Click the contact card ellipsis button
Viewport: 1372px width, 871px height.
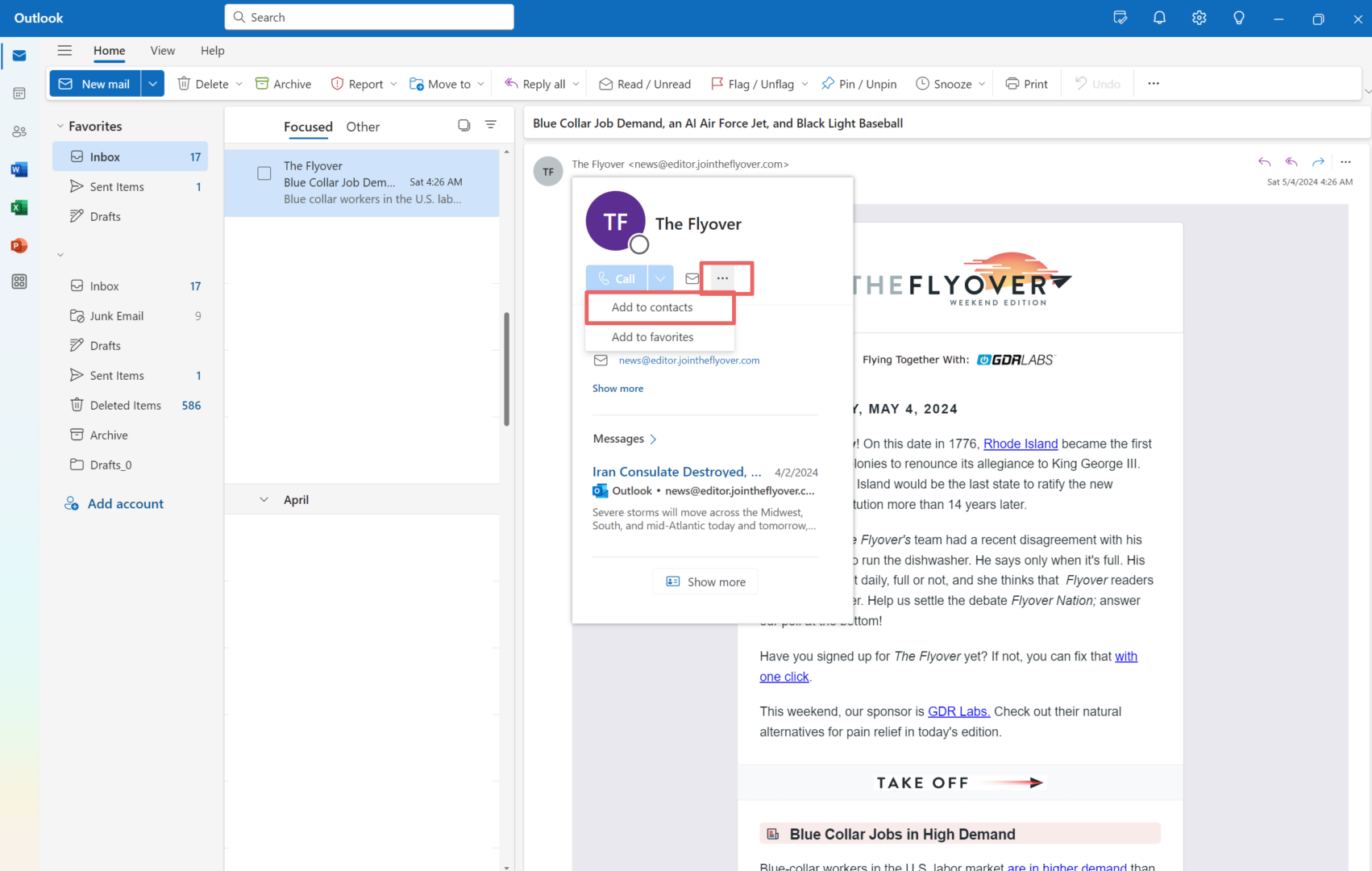pos(722,278)
